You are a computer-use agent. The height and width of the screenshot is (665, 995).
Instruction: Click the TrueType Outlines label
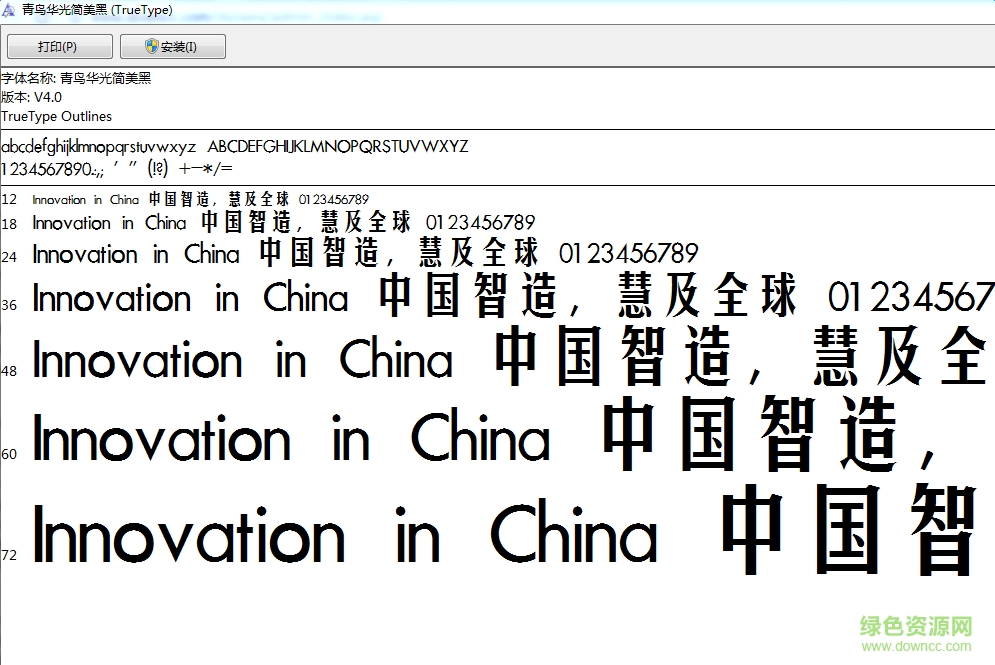[x=57, y=116]
